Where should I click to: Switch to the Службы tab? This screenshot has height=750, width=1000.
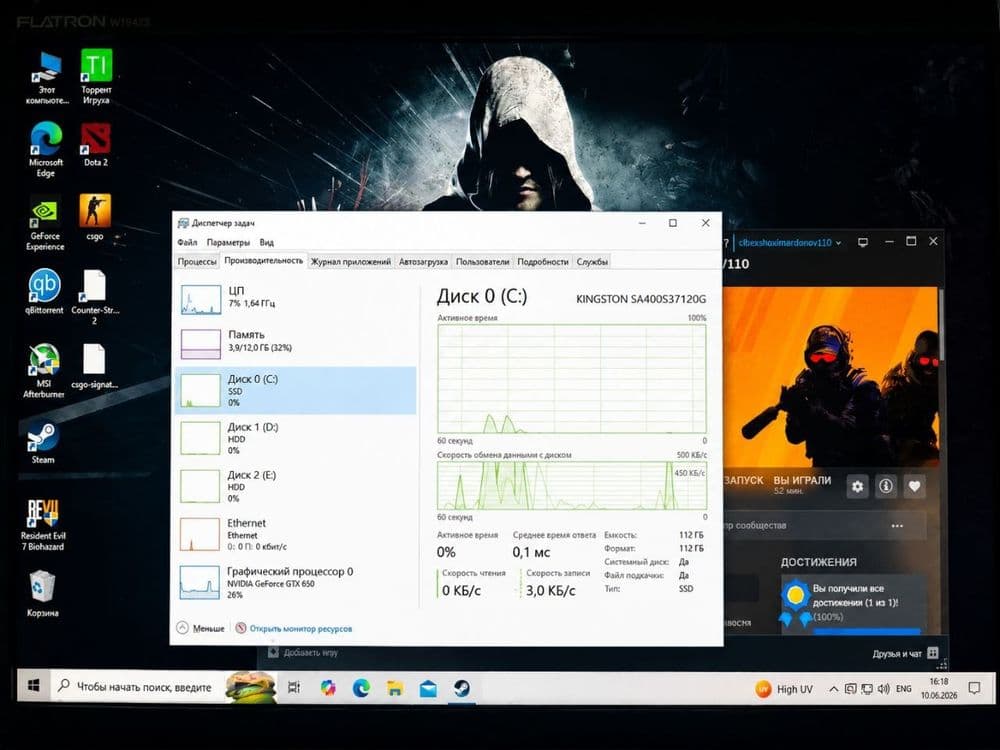pos(592,261)
